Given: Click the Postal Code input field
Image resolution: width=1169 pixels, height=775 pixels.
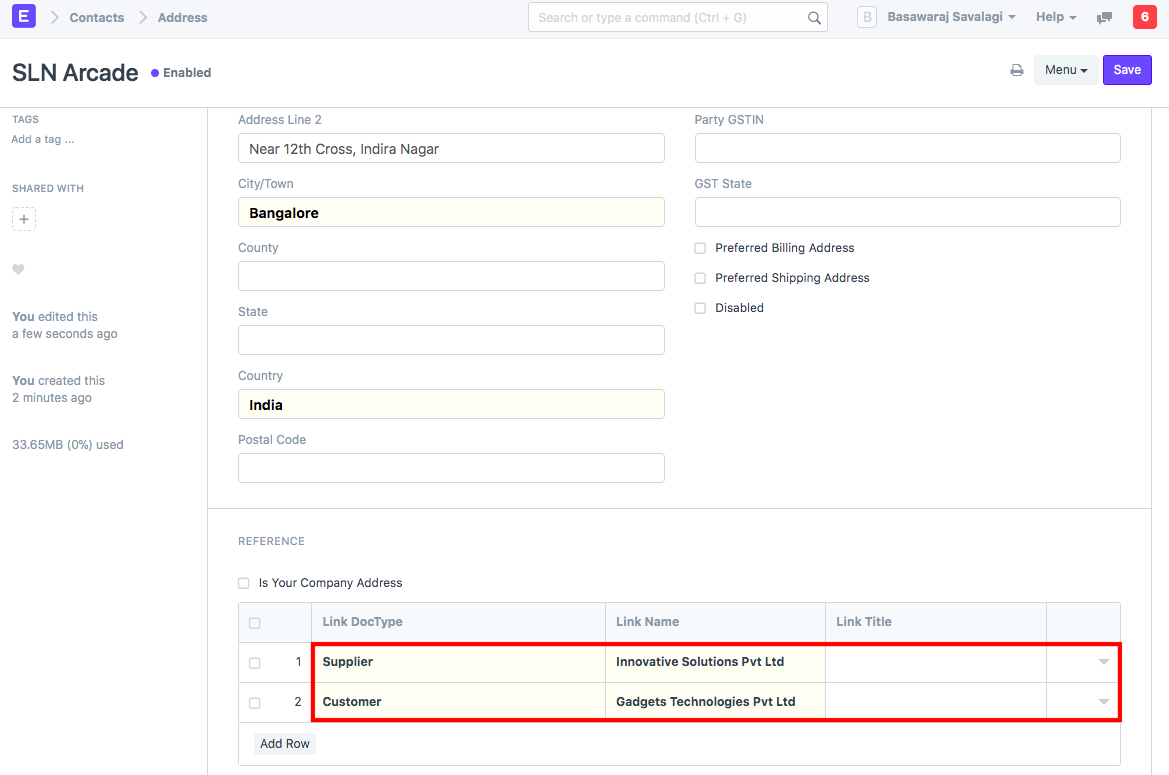Looking at the screenshot, I should (451, 468).
